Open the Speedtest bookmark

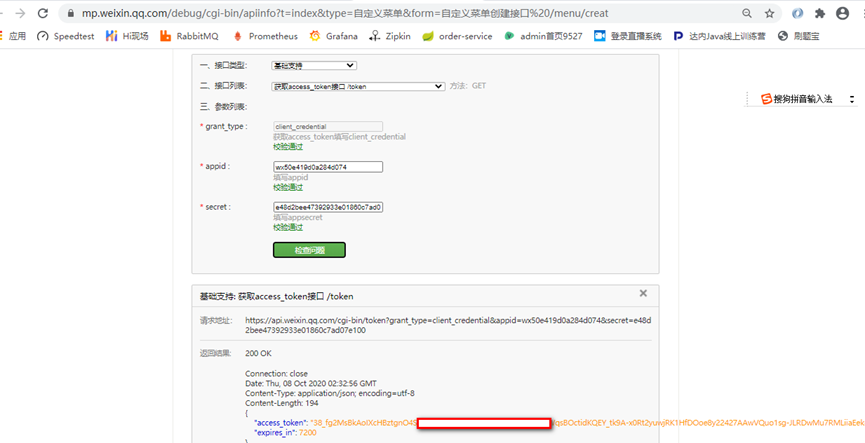tap(66, 36)
